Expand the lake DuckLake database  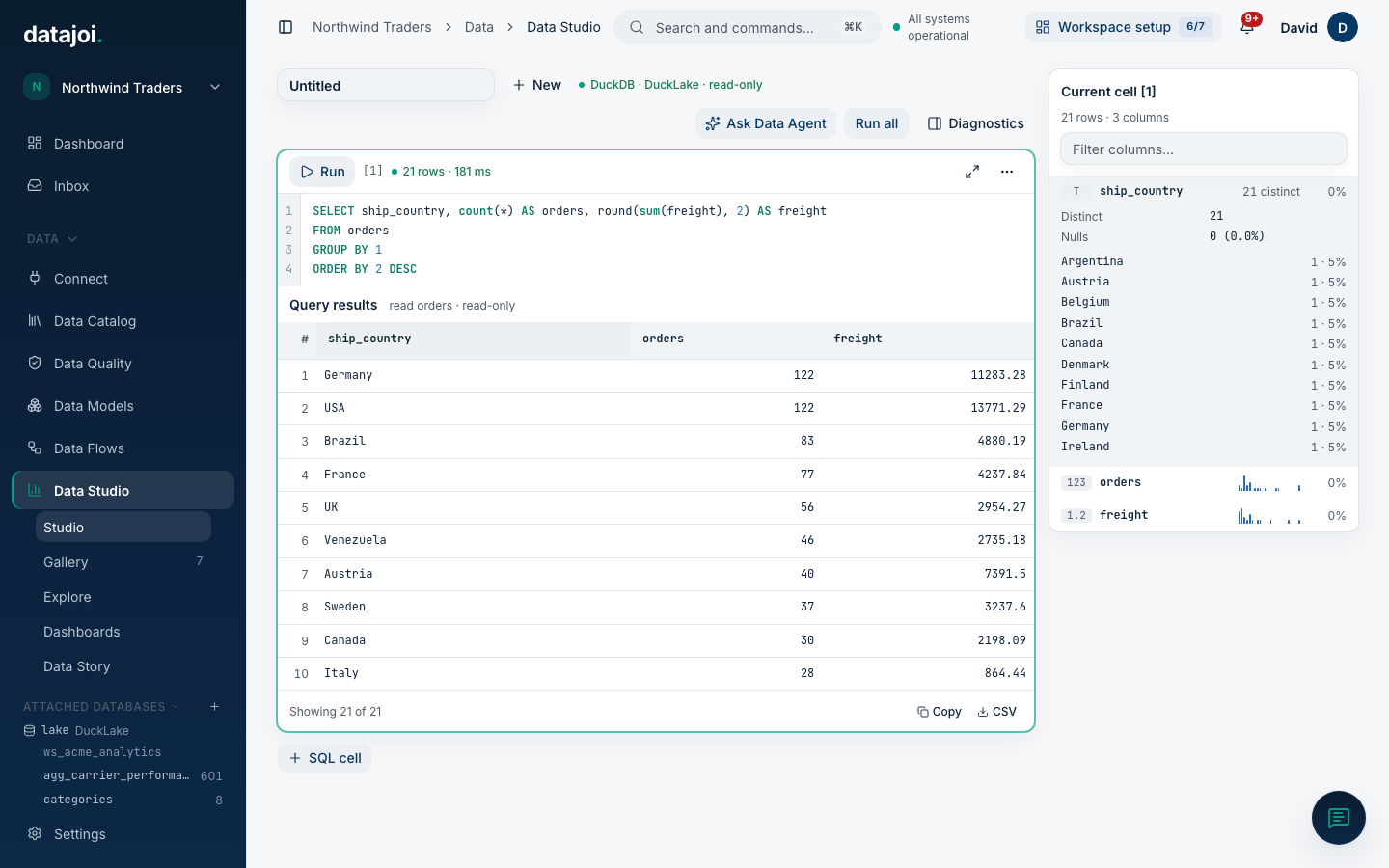pyautogui.click(x=77, y=731)
